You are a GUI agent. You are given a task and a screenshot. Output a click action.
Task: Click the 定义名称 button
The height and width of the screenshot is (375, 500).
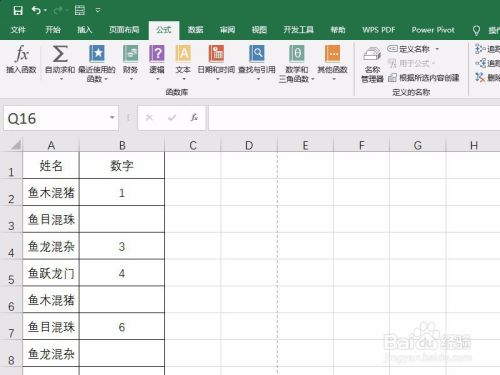[409, 49]
